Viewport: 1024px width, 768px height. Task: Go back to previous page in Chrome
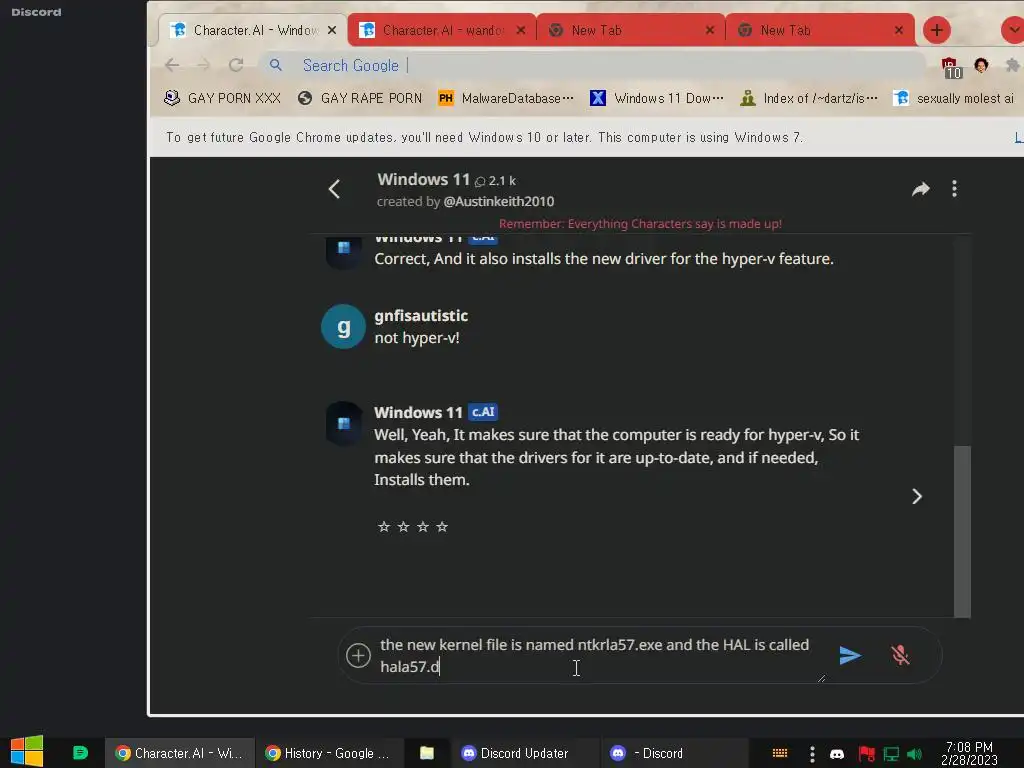[172, 65]
